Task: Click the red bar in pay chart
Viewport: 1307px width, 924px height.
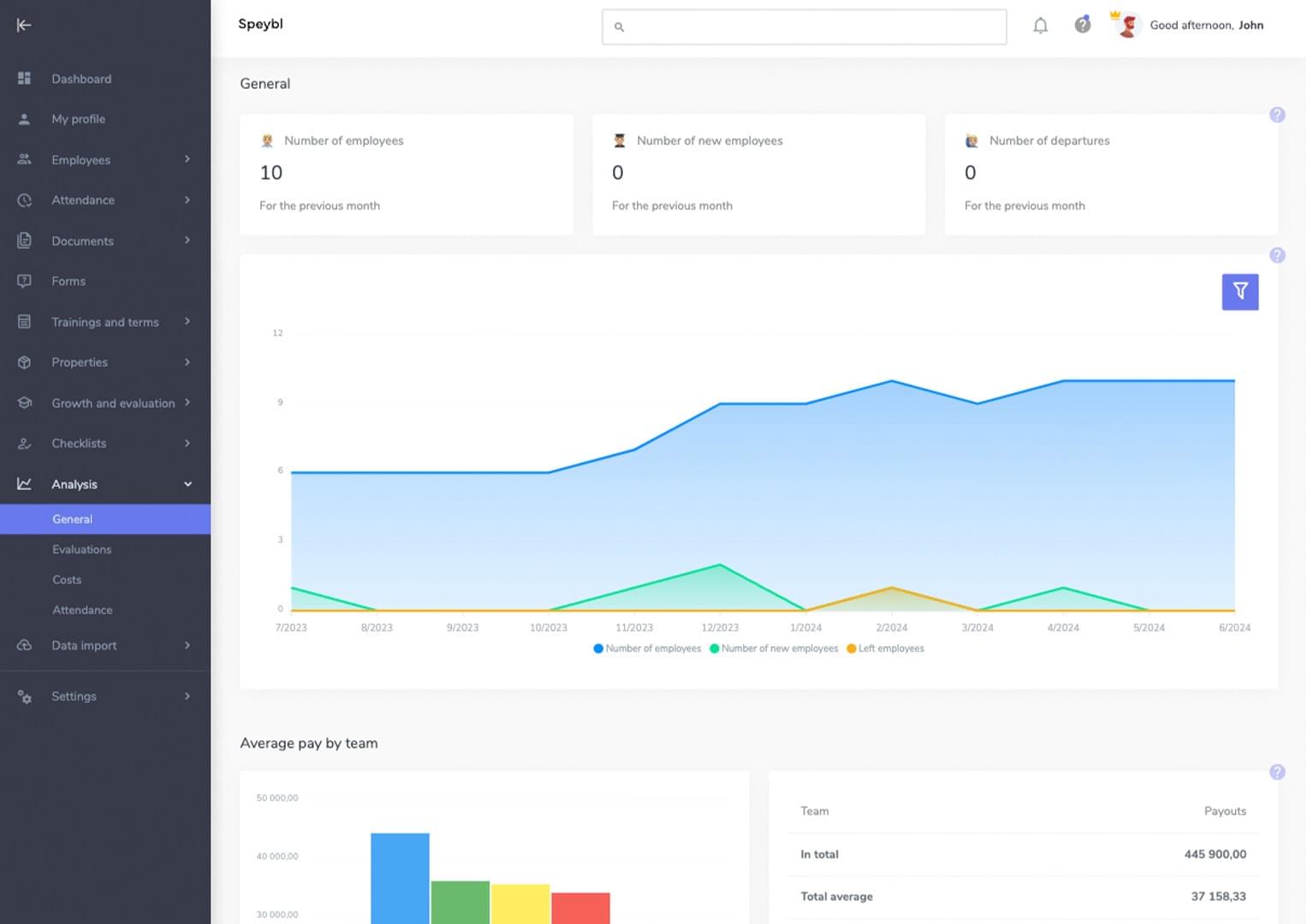Action: pos(580,908)
